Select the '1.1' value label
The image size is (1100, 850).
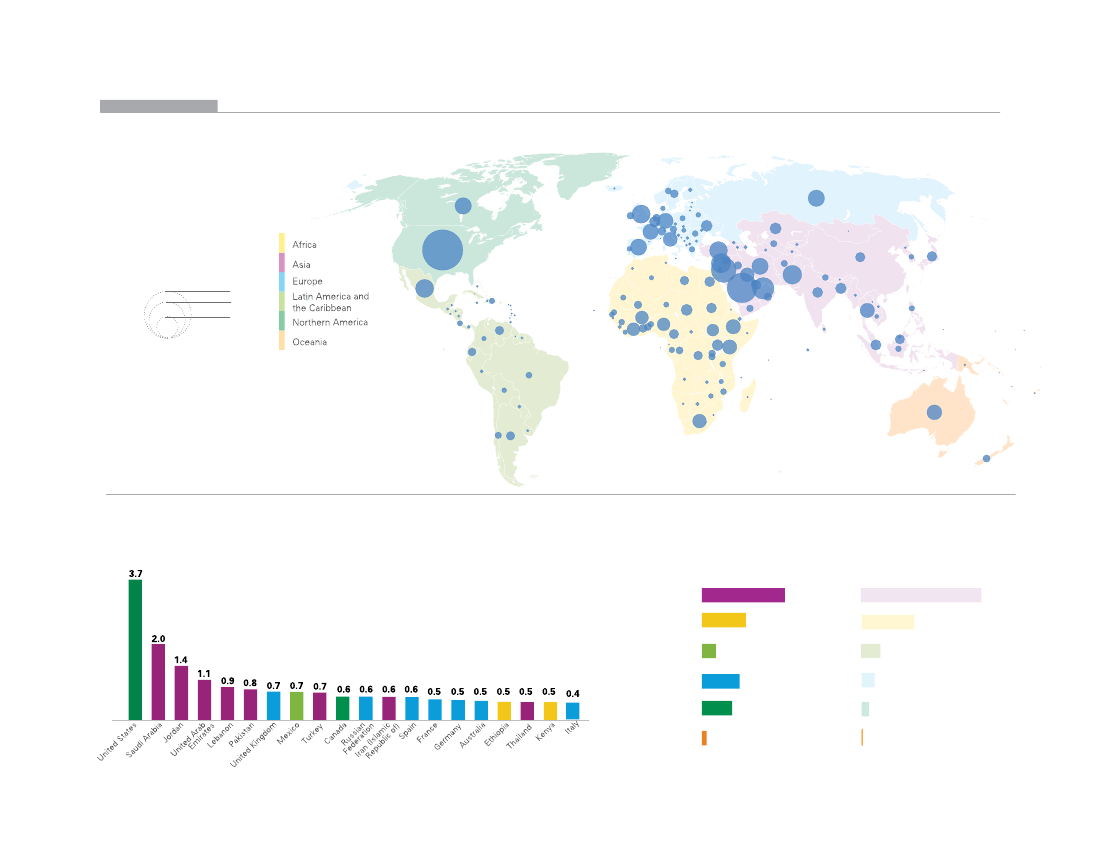204,674
